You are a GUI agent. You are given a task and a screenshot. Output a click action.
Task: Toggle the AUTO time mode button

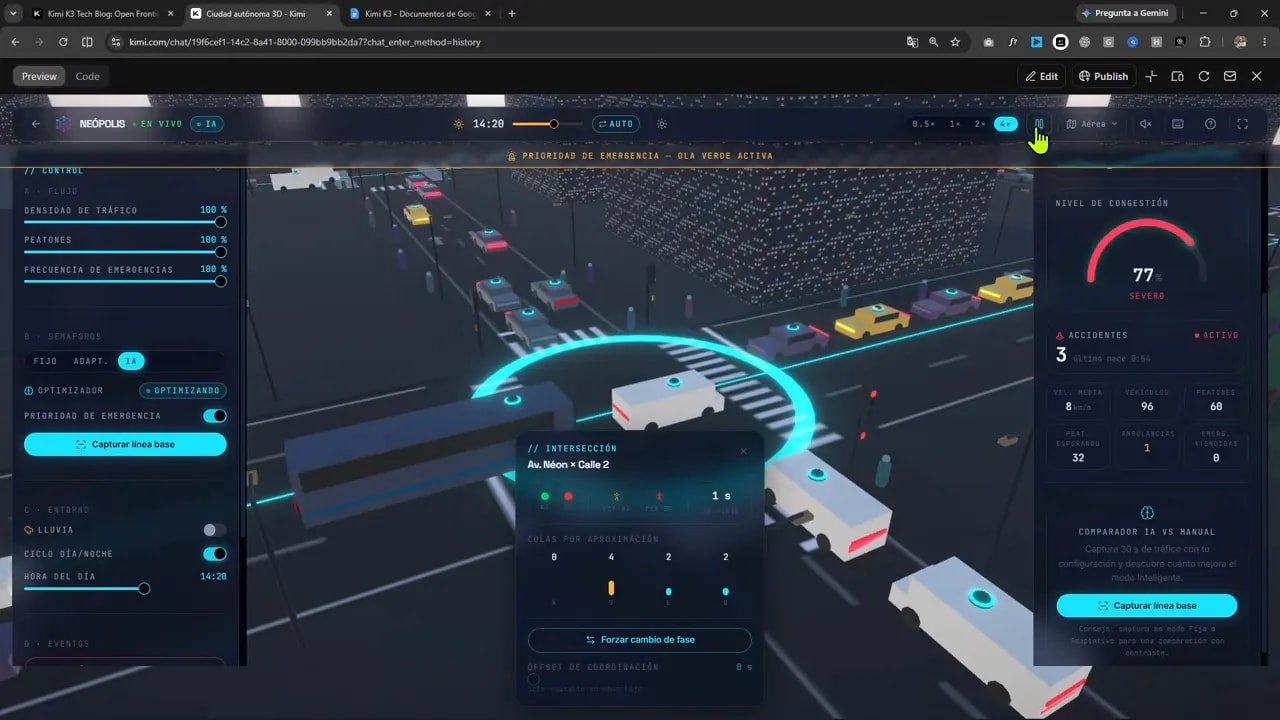(x=615, y=124)
